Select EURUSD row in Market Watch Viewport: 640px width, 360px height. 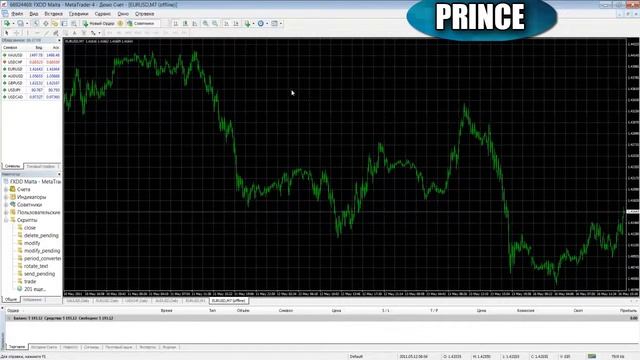pos(31,69)
